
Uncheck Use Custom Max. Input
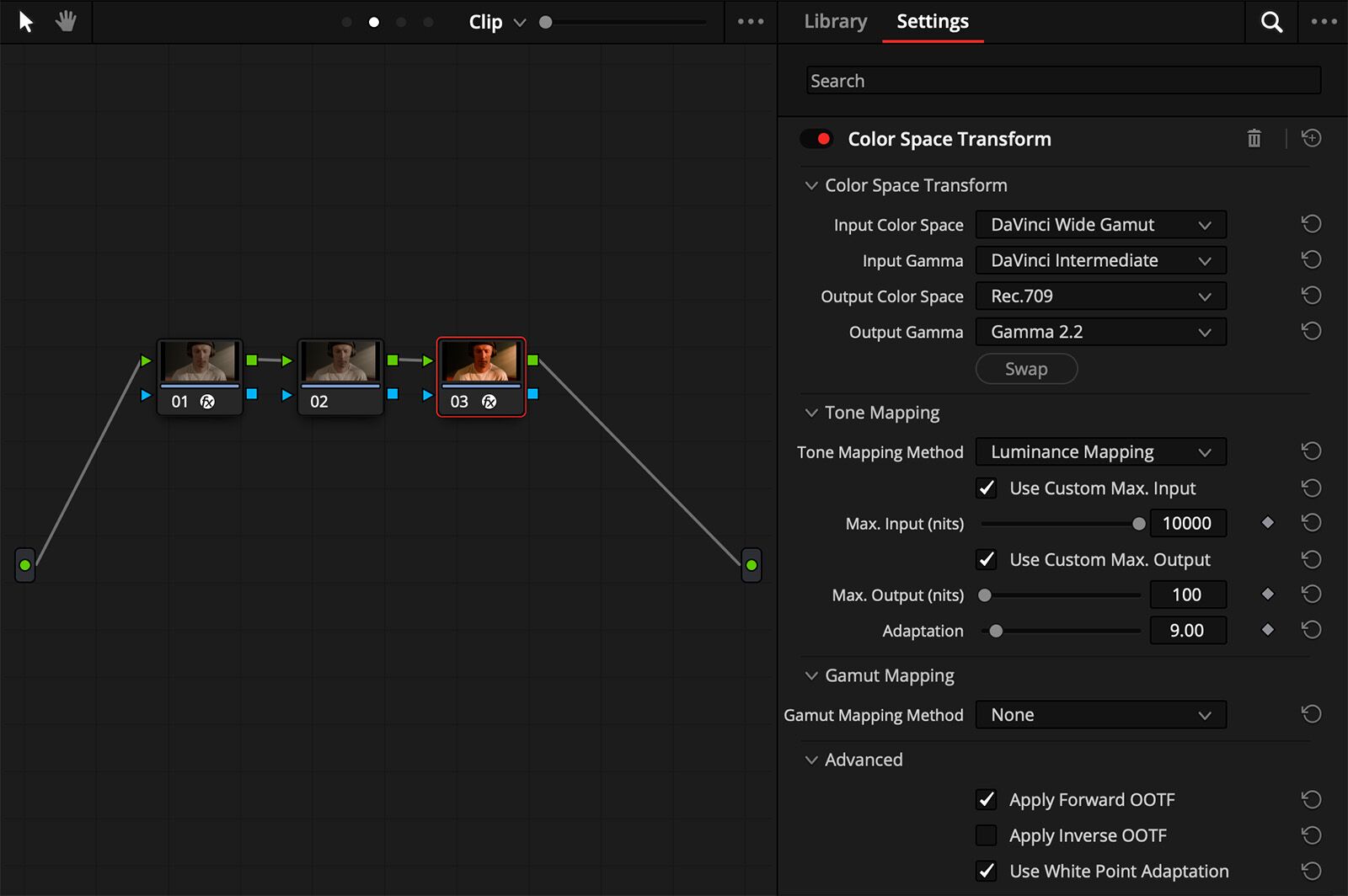coord(986,488)
